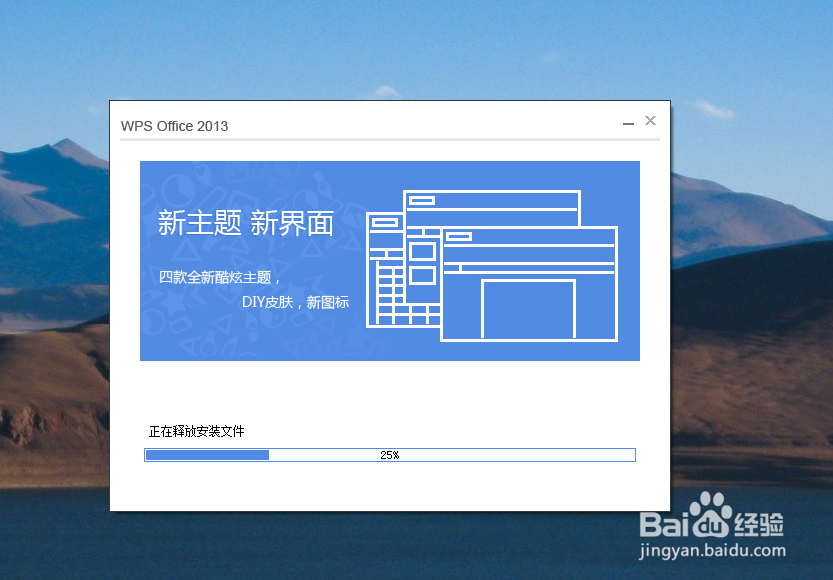Screen dimensions: 833x580
Task: Click the WPS Office 2013 title label
Action: tap(175, 126)
